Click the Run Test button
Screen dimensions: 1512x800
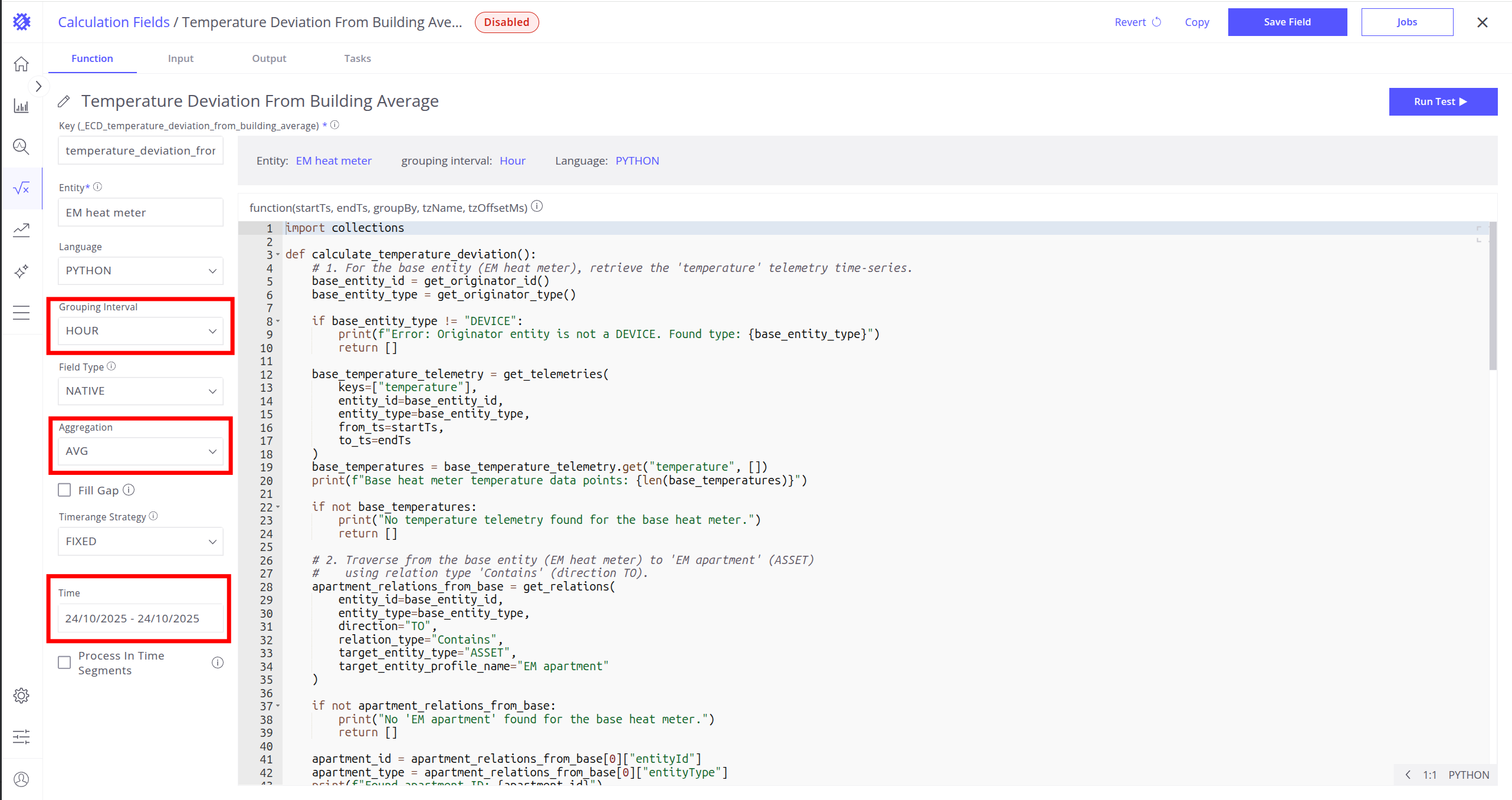coord(1442,101)
